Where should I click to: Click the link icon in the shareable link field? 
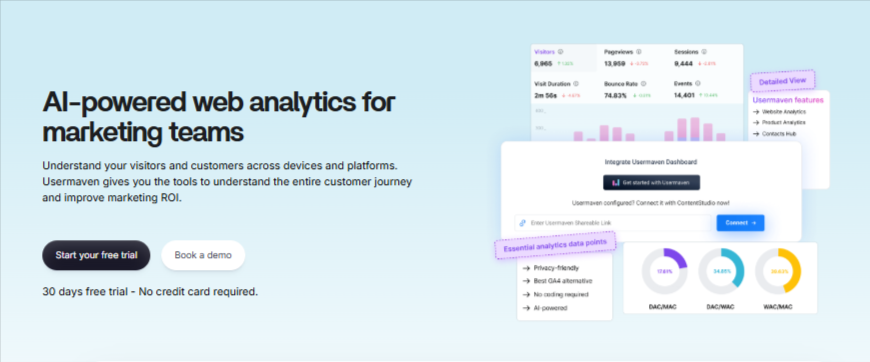point(523,223)
